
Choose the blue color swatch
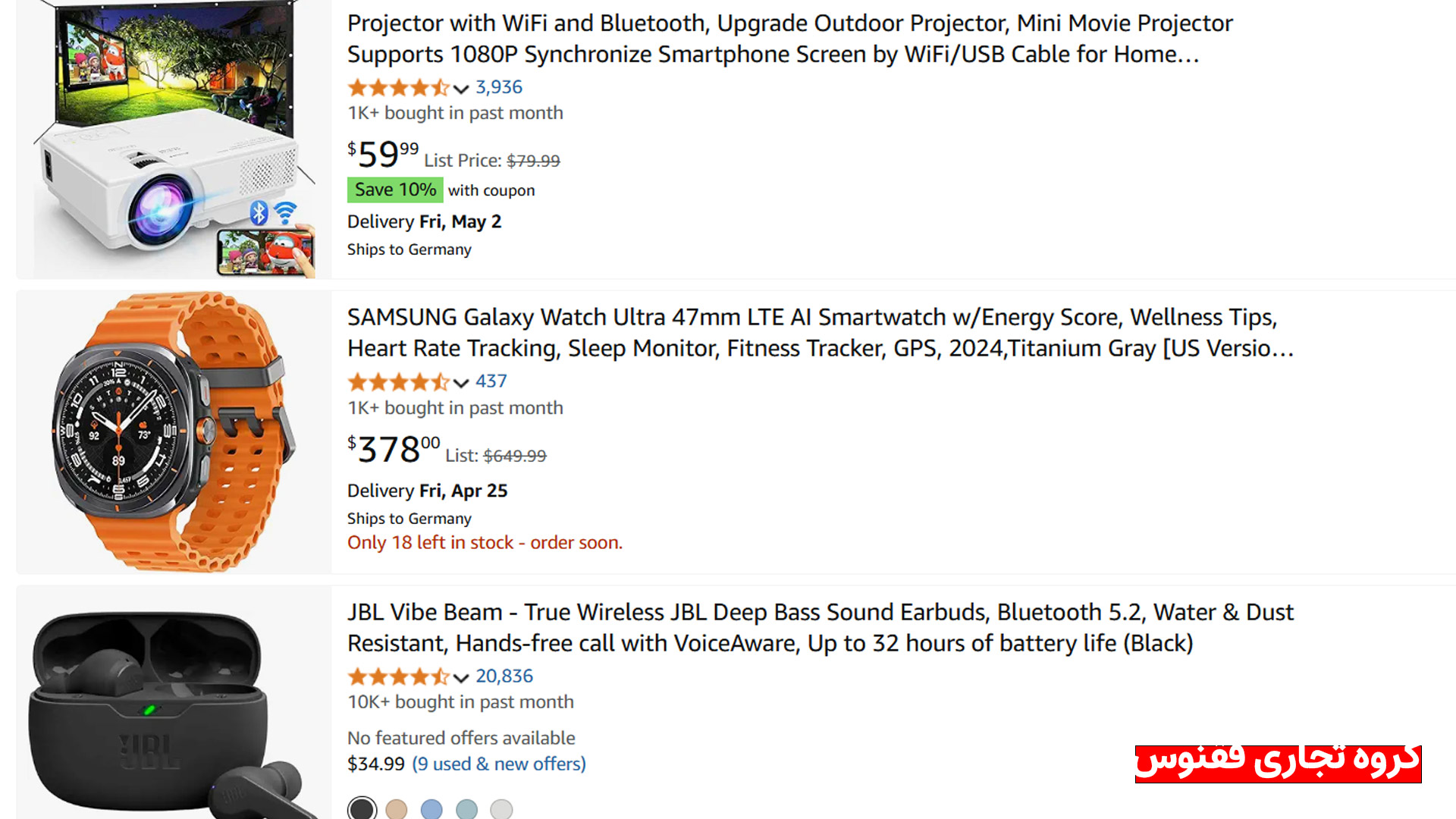(431, 809)
